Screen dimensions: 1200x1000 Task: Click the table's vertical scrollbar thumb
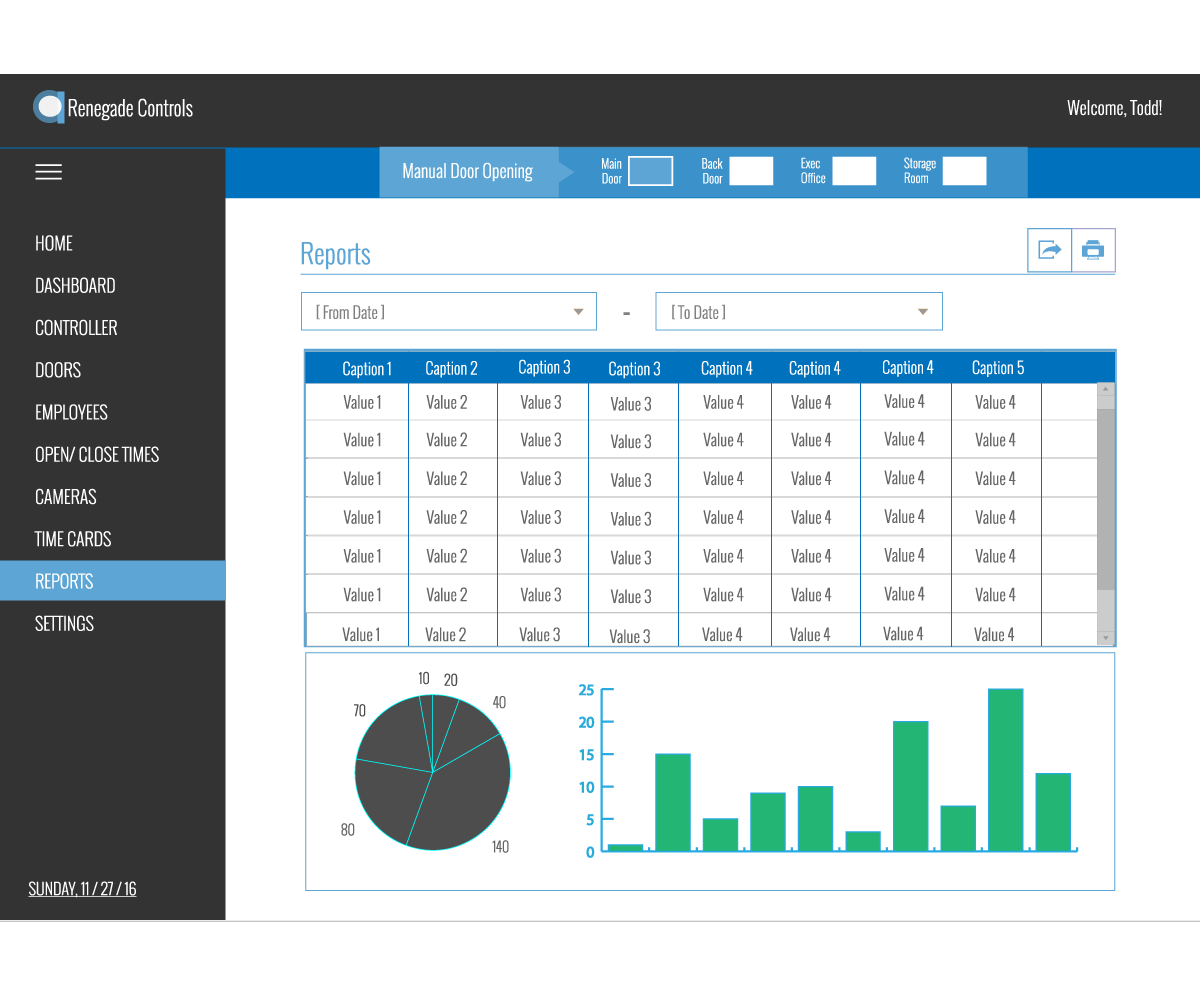point(1105,497)
